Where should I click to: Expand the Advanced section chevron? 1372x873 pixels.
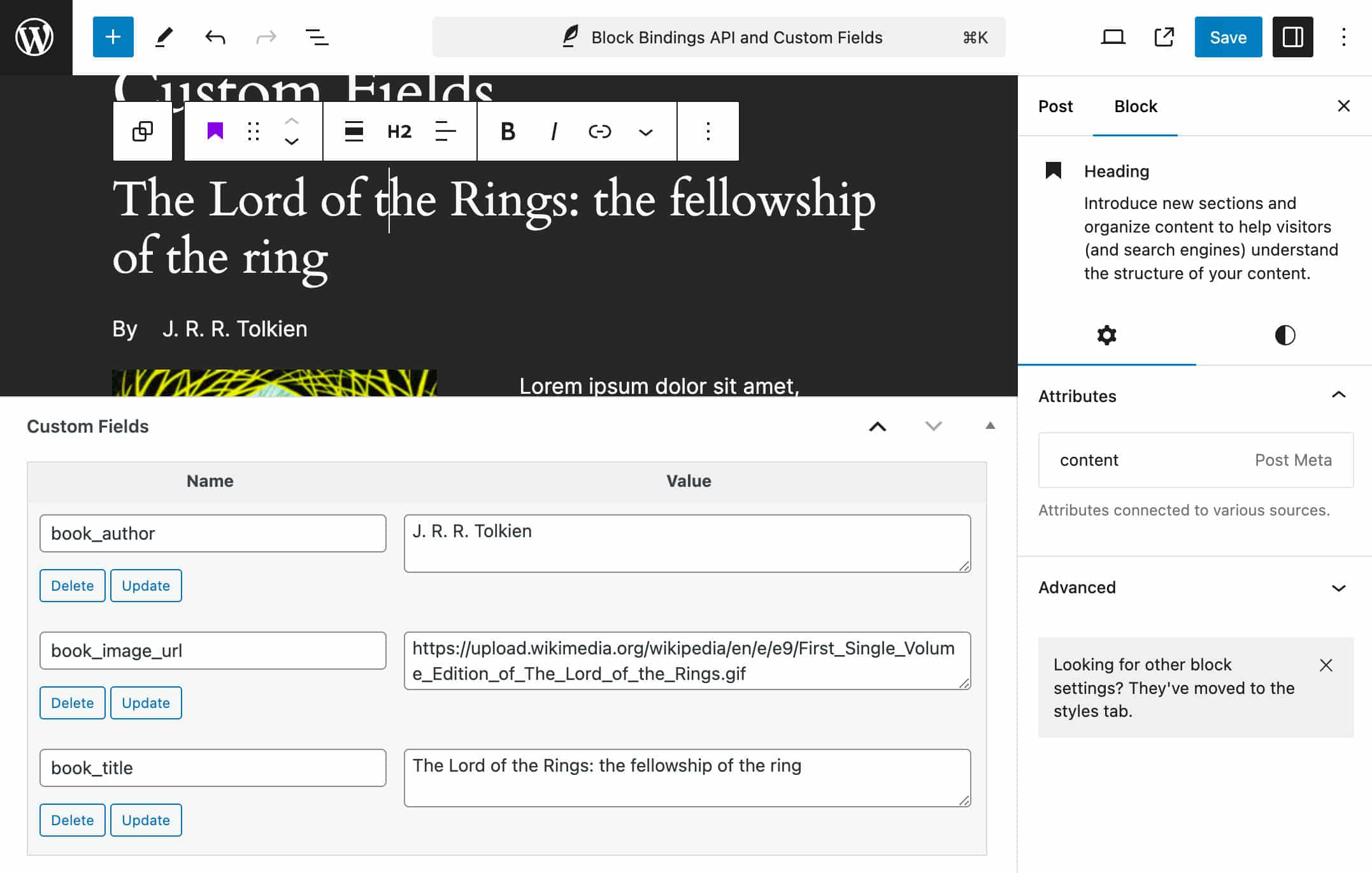point(1340,587)
